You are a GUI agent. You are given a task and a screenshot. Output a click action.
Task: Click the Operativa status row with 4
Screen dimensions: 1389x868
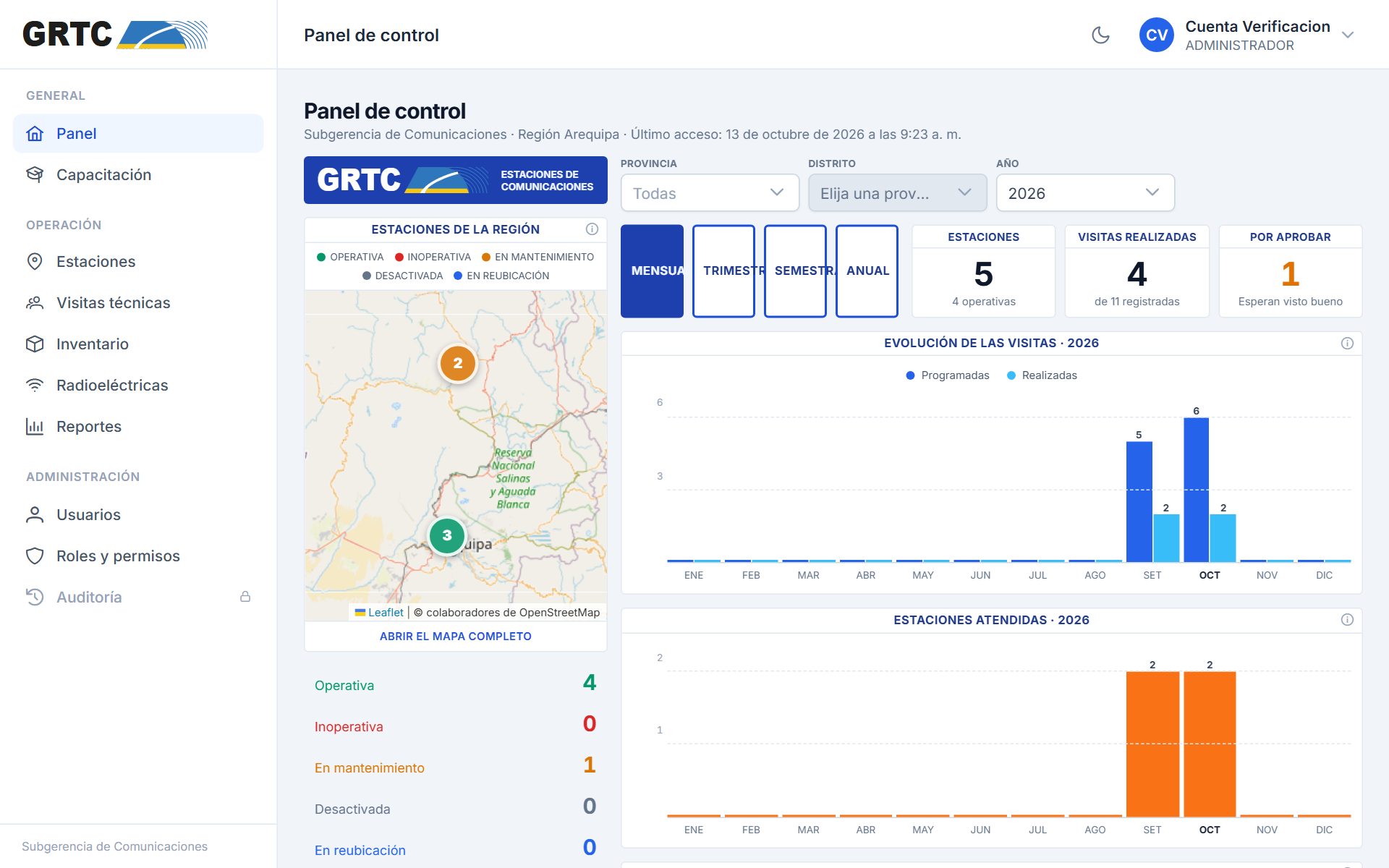coord(456,684)
